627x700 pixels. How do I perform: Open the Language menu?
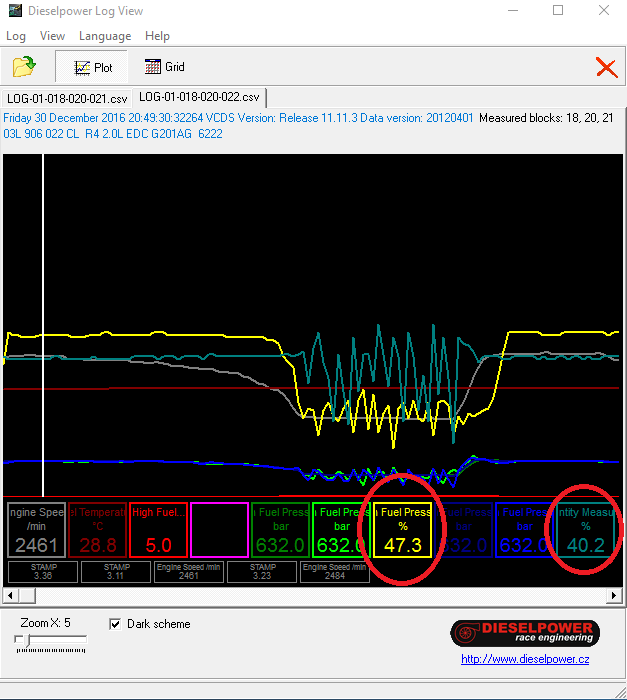pos(105,36)
